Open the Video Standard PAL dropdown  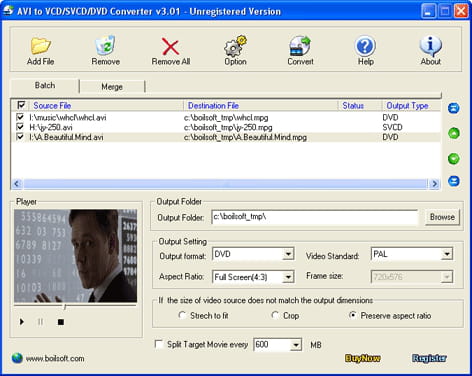point(447,255)
